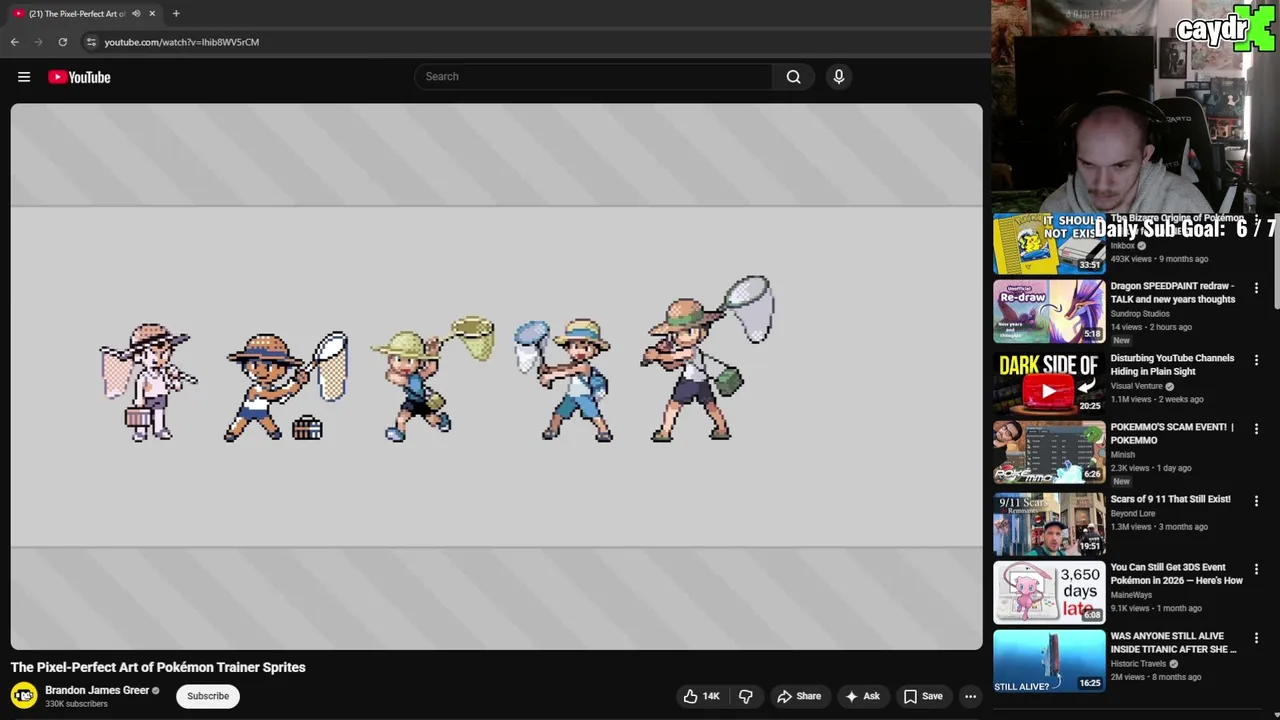Close The Pixel-Perfect Art browser tab
This screenshot has height=720, width=1280.
(x=152, y=13)
